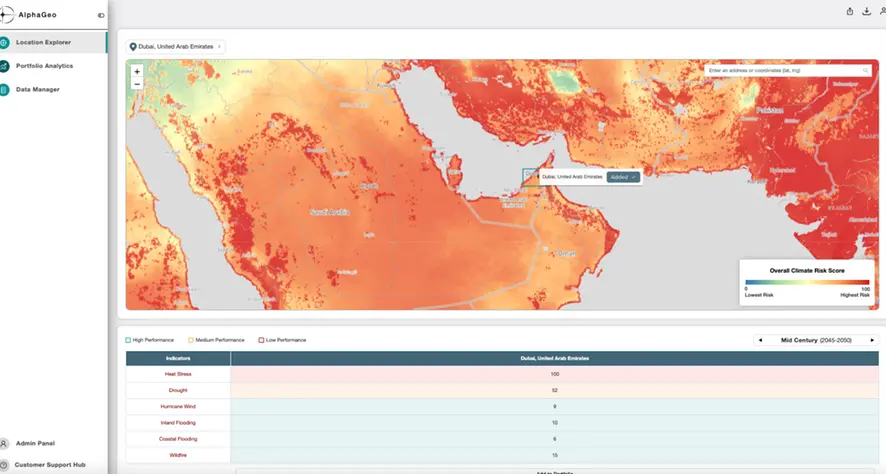
Task: Click the Data Manager icon
Action: 4,90
